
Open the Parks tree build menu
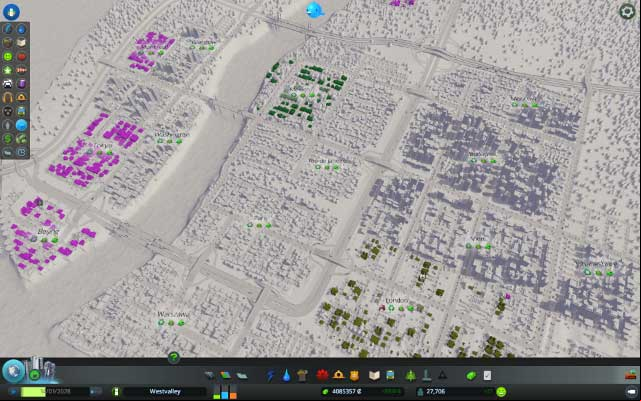(x=410, y=375)
